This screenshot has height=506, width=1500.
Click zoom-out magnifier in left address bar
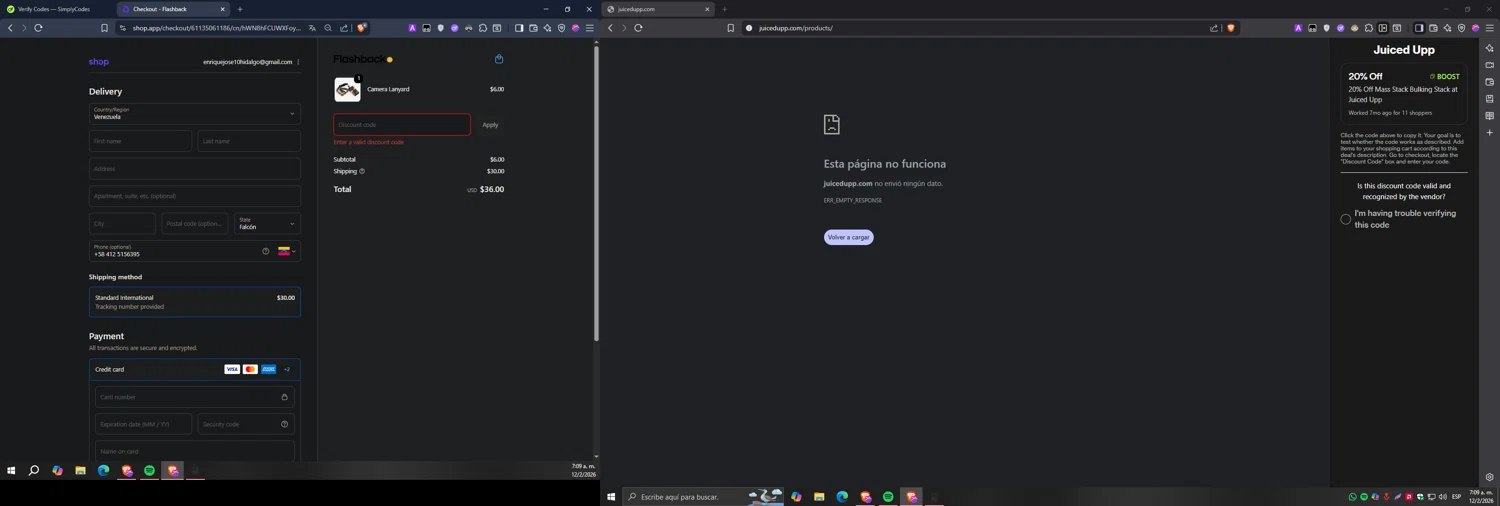pyautogui.click(x=328, y=28)
